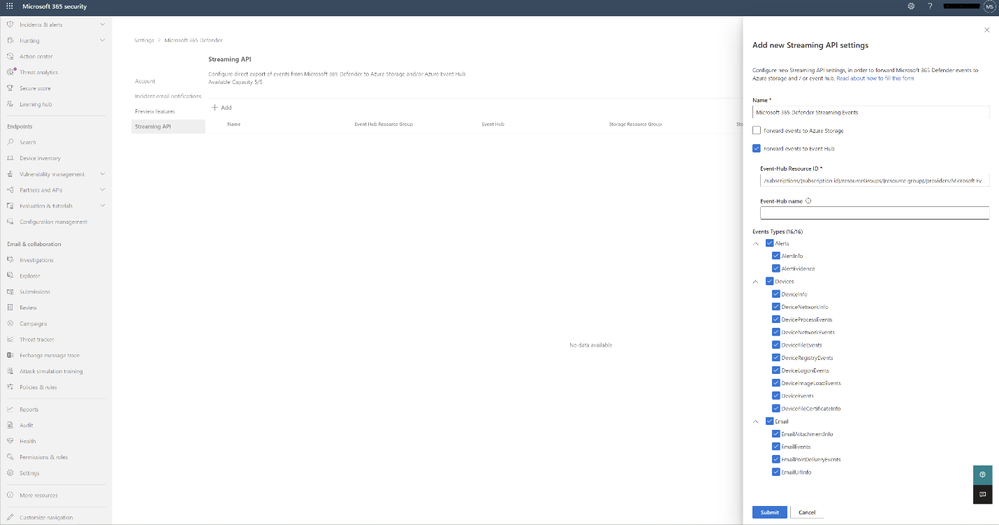999x525 pixels.
Task: Click the Campaigns sidebar icon
Action: point(10,324)
